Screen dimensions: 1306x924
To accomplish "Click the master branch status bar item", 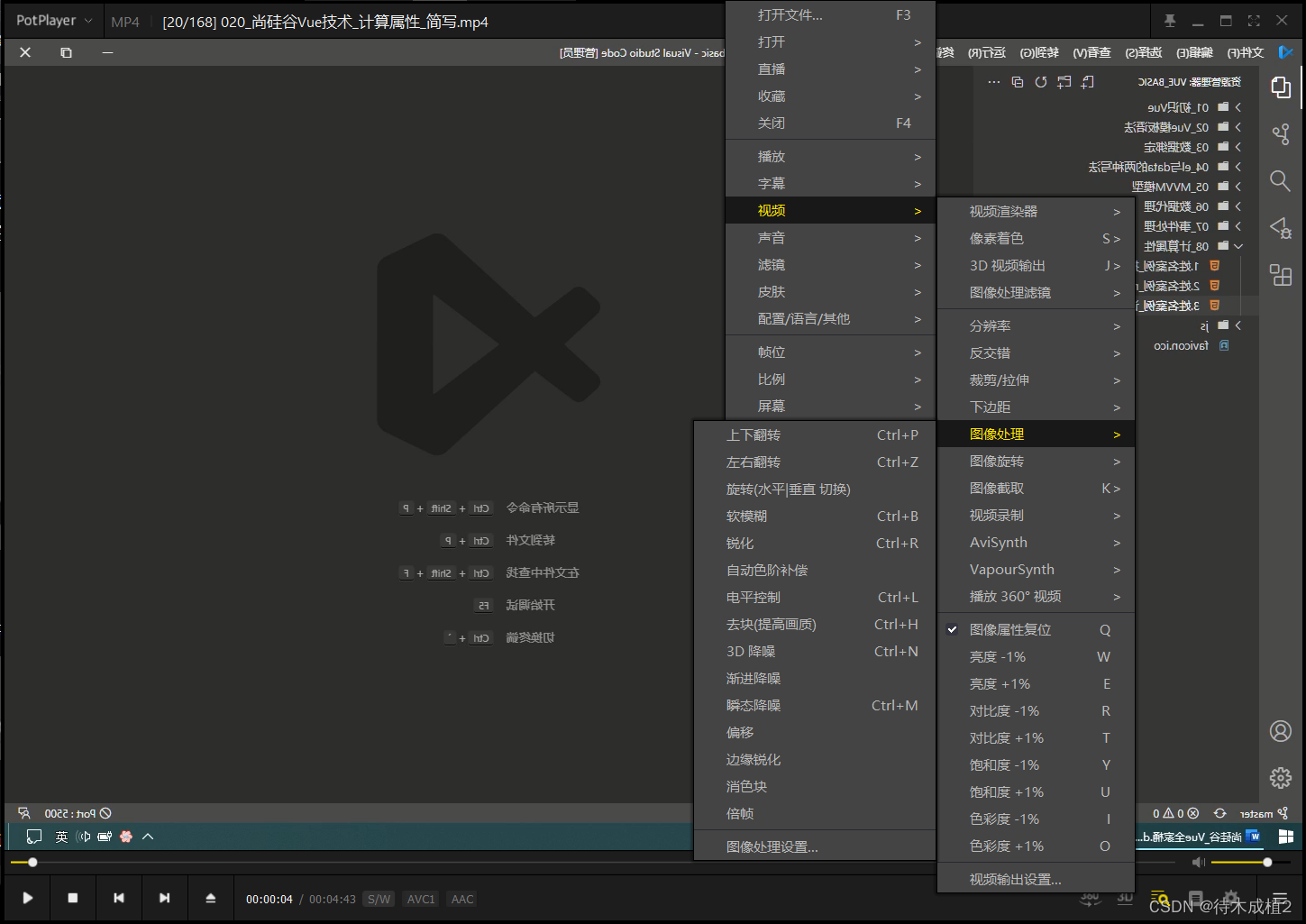I will click(1263, 813).
